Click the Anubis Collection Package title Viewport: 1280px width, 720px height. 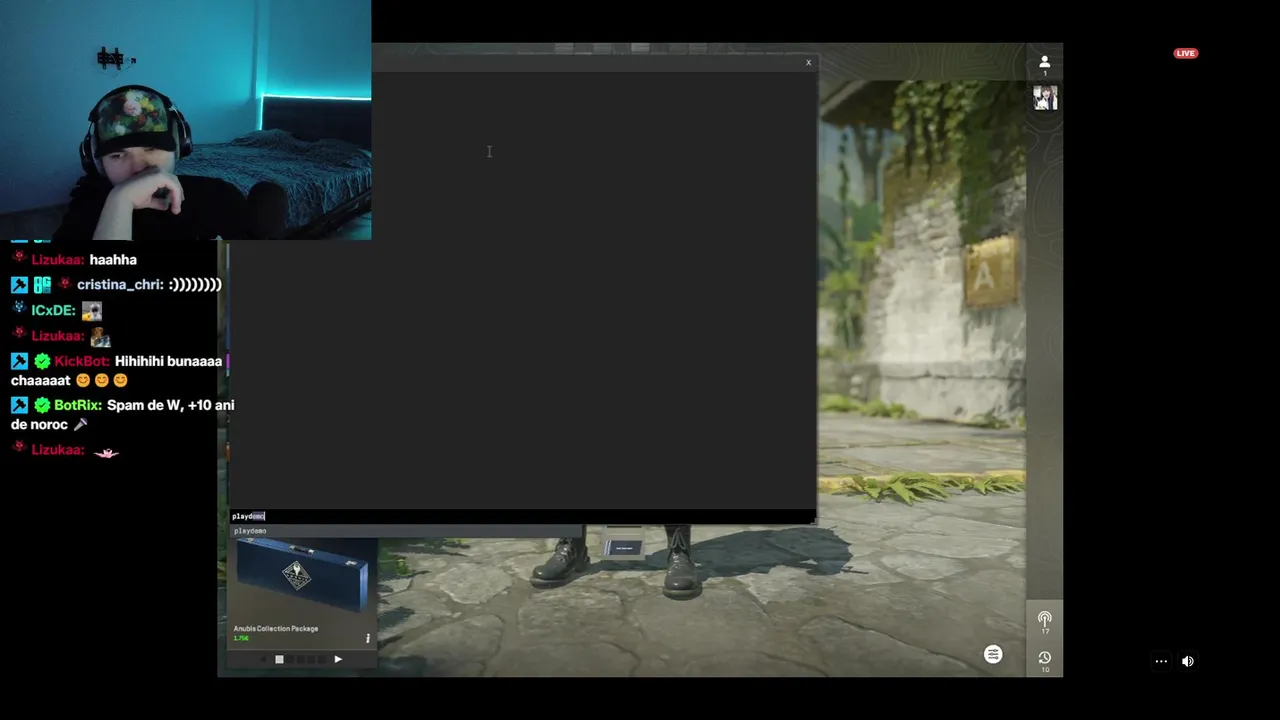[275, 629]
